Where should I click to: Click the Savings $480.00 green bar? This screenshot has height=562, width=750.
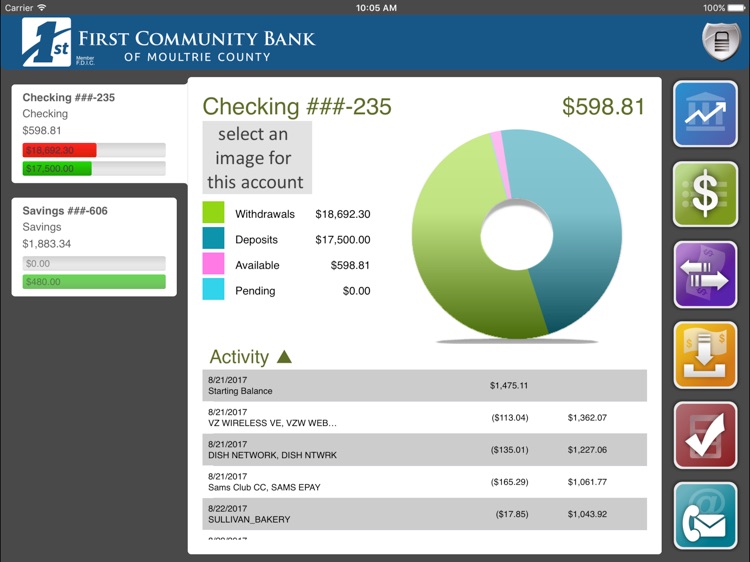point(94,282)
